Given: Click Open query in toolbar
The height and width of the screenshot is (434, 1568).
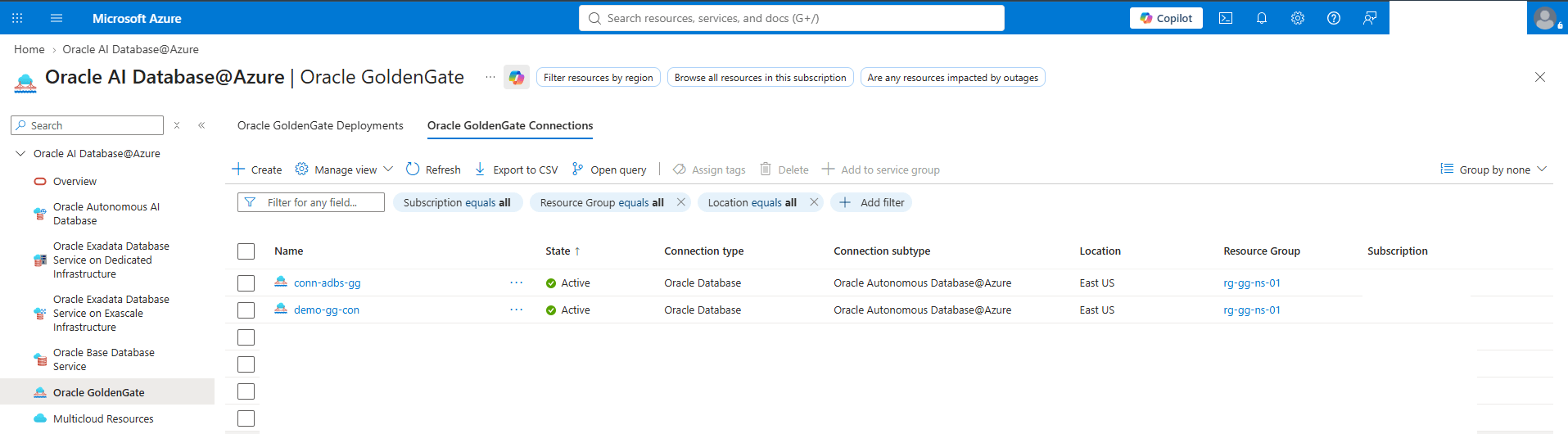Looking at the screenshot, I should 609,170.
